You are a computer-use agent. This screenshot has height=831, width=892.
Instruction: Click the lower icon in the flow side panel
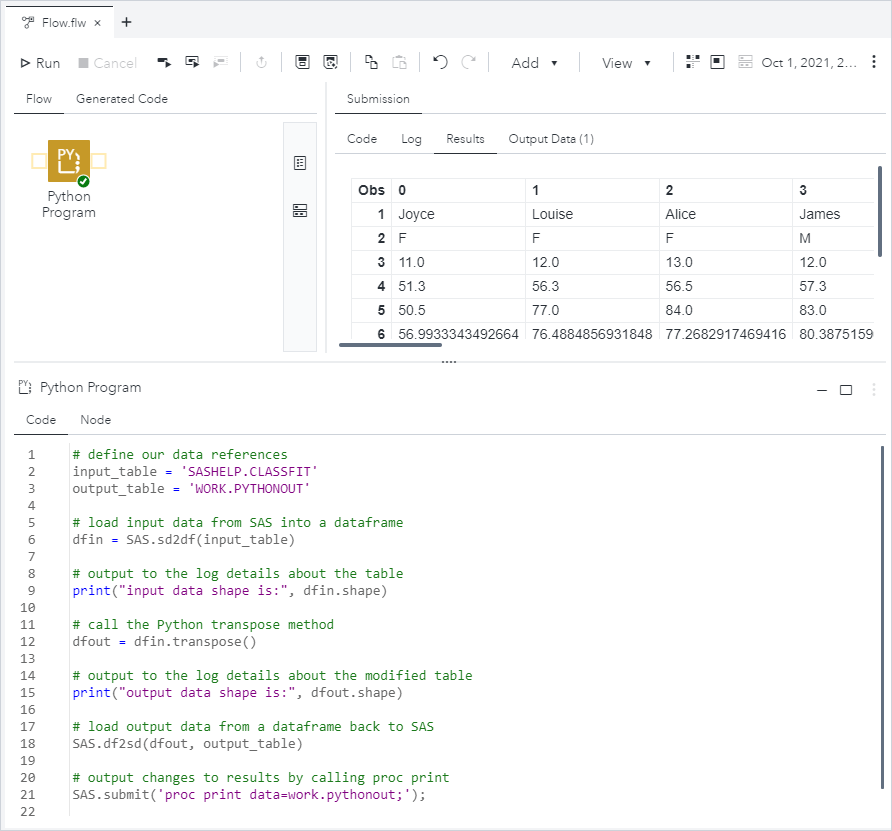click(x=299, y=210)
